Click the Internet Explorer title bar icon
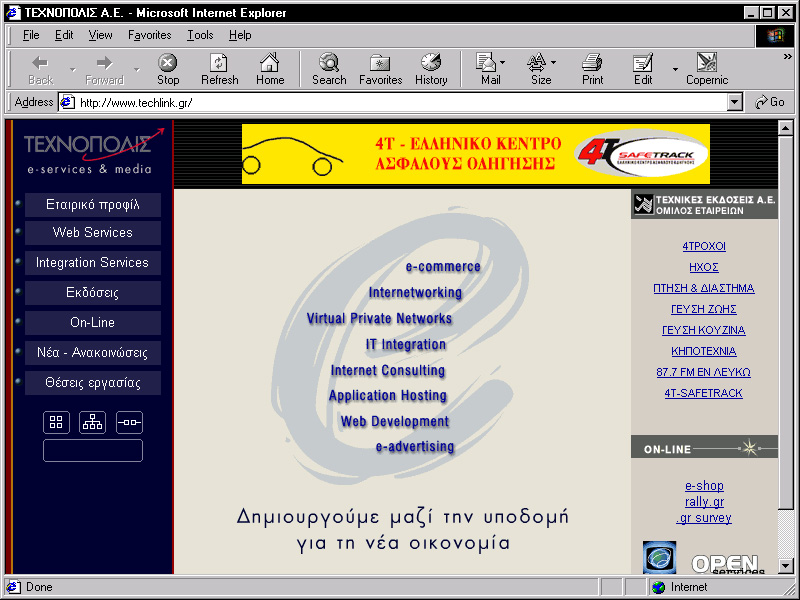Viewport: 800px width, 600px height. 13,13
